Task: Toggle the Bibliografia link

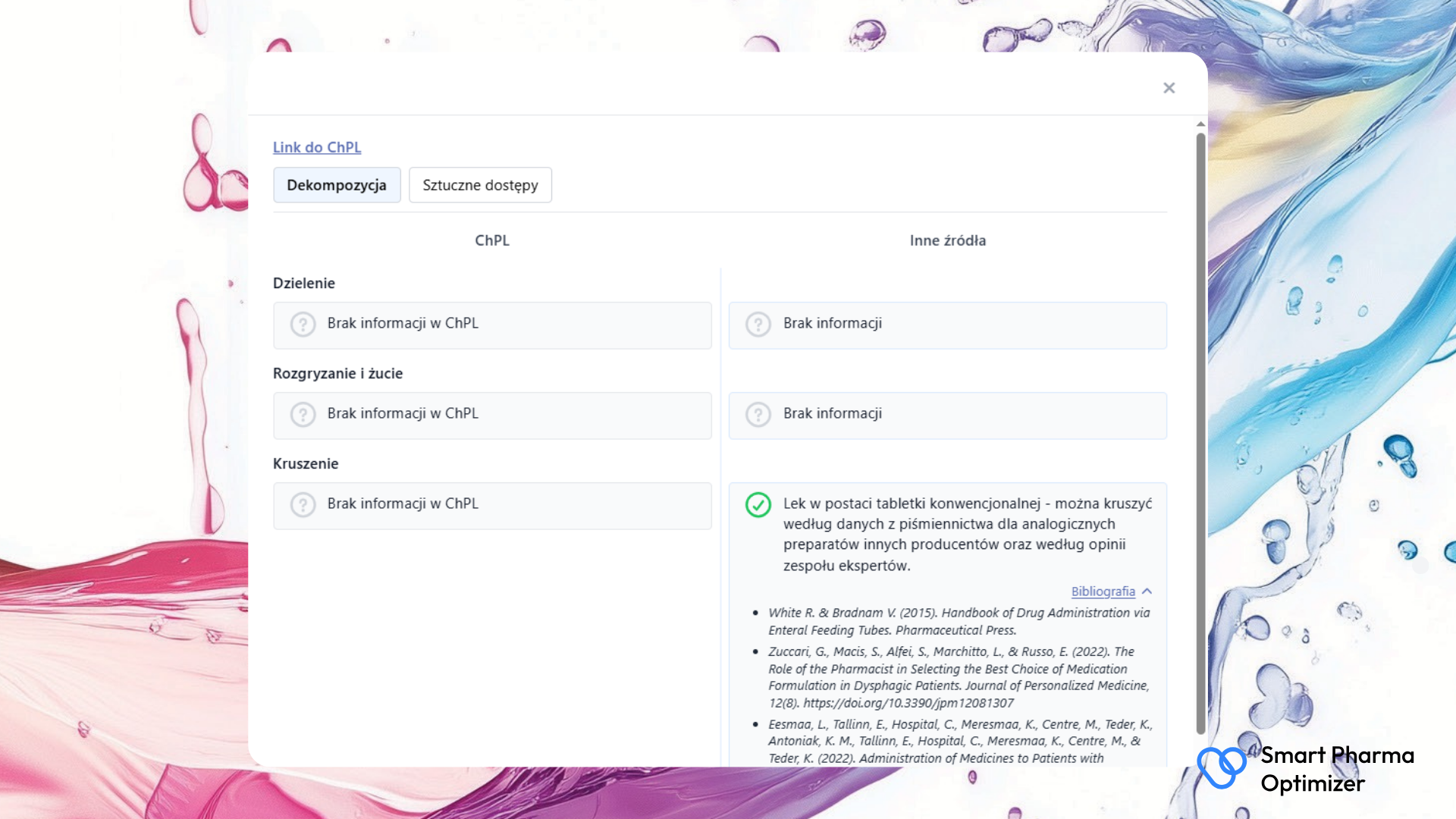Action: 1103,591
